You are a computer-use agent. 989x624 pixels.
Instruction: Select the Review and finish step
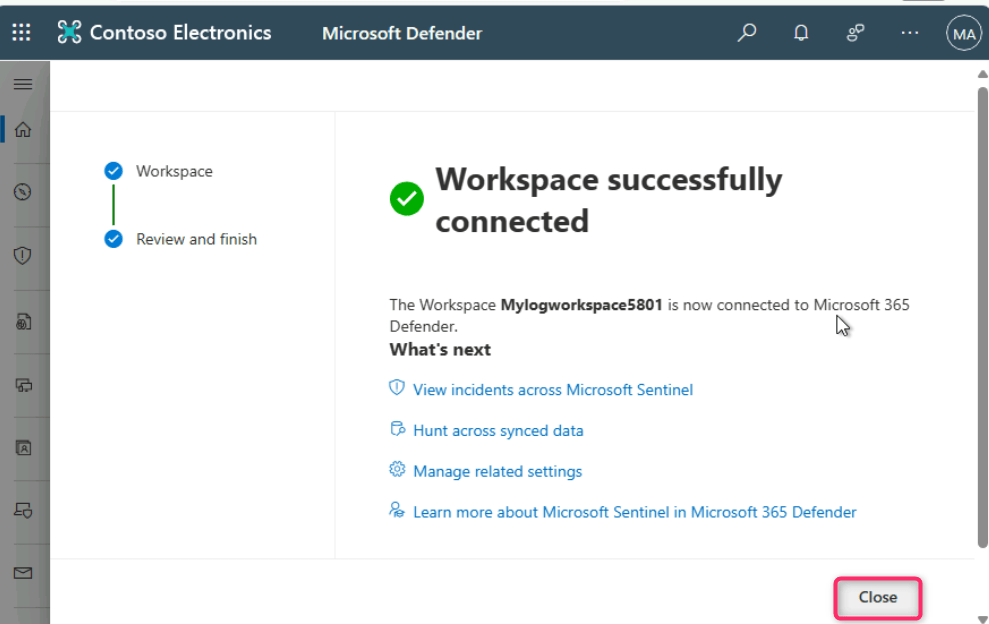coord(196,239)
